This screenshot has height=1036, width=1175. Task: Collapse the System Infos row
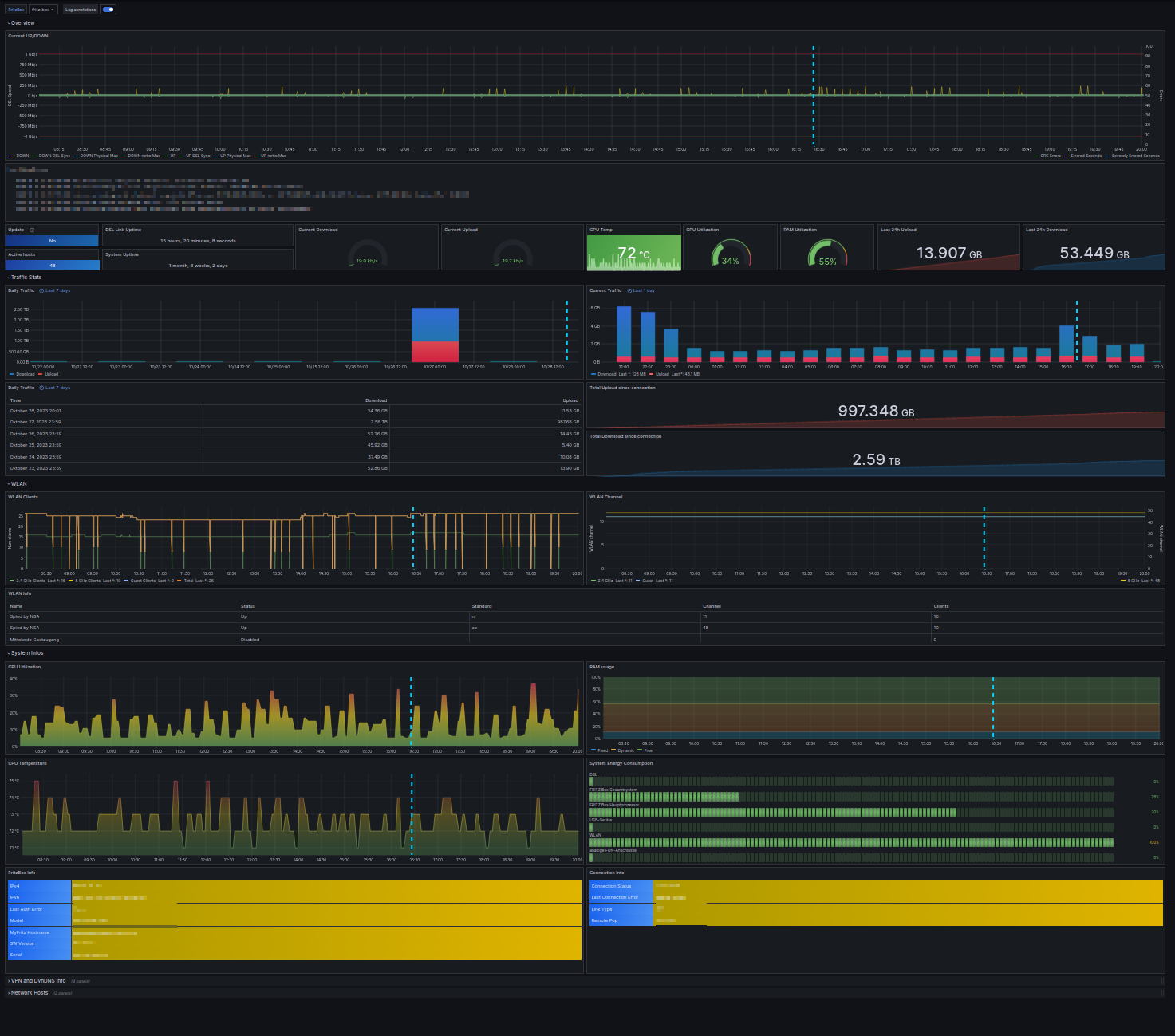point(26,653)
